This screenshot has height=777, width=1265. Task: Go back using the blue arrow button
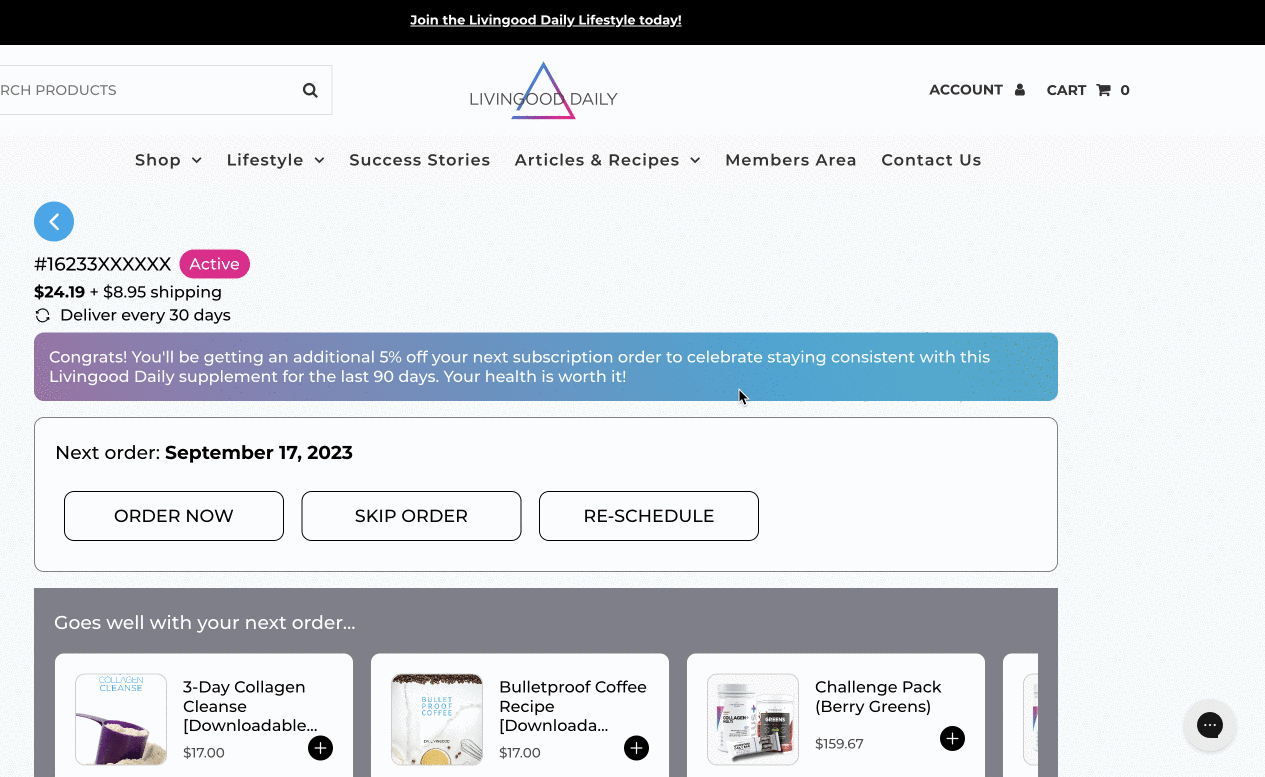54,222
